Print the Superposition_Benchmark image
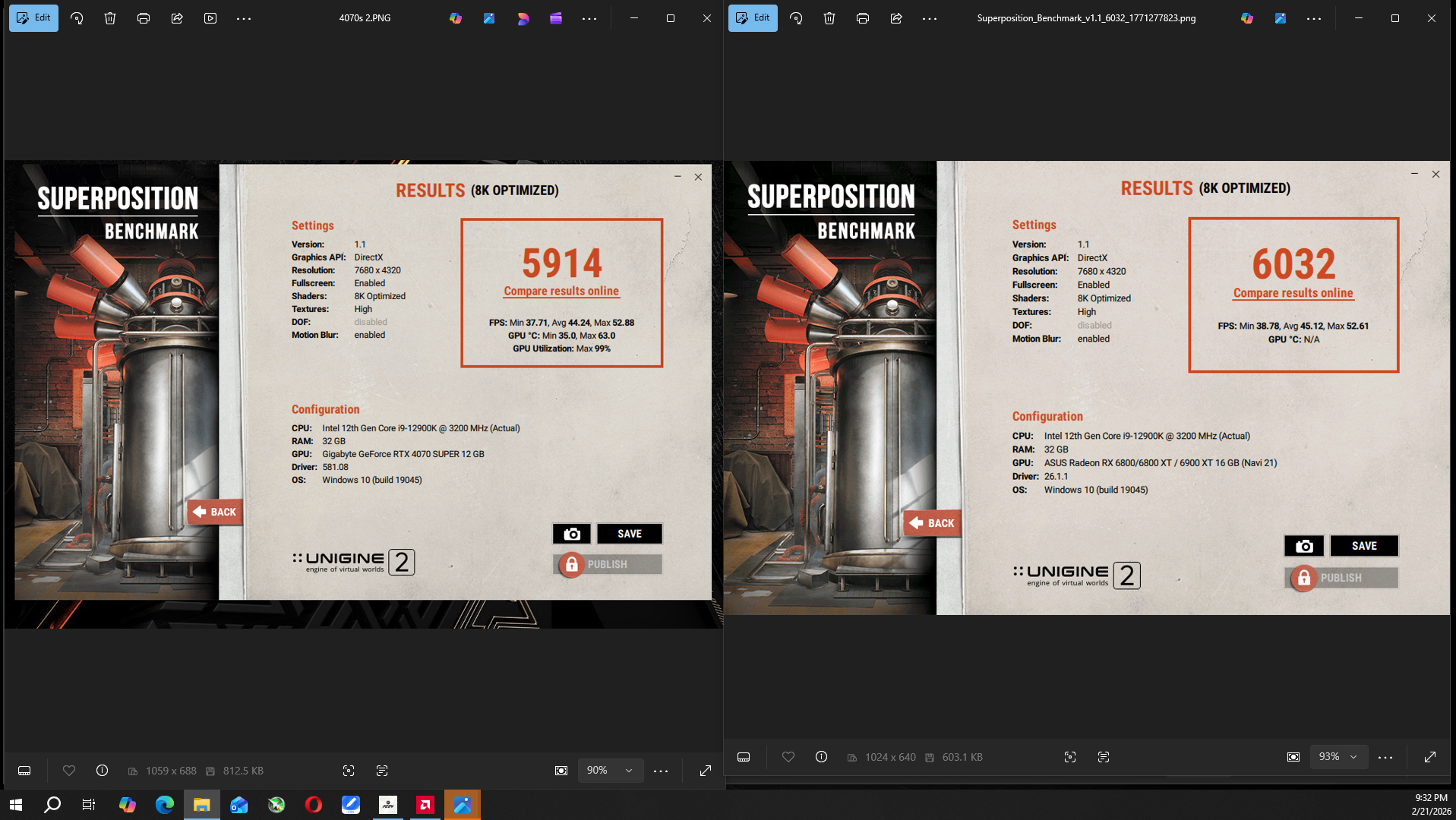The height and width of the screenshot is (820, 1456). pos(863,18)
